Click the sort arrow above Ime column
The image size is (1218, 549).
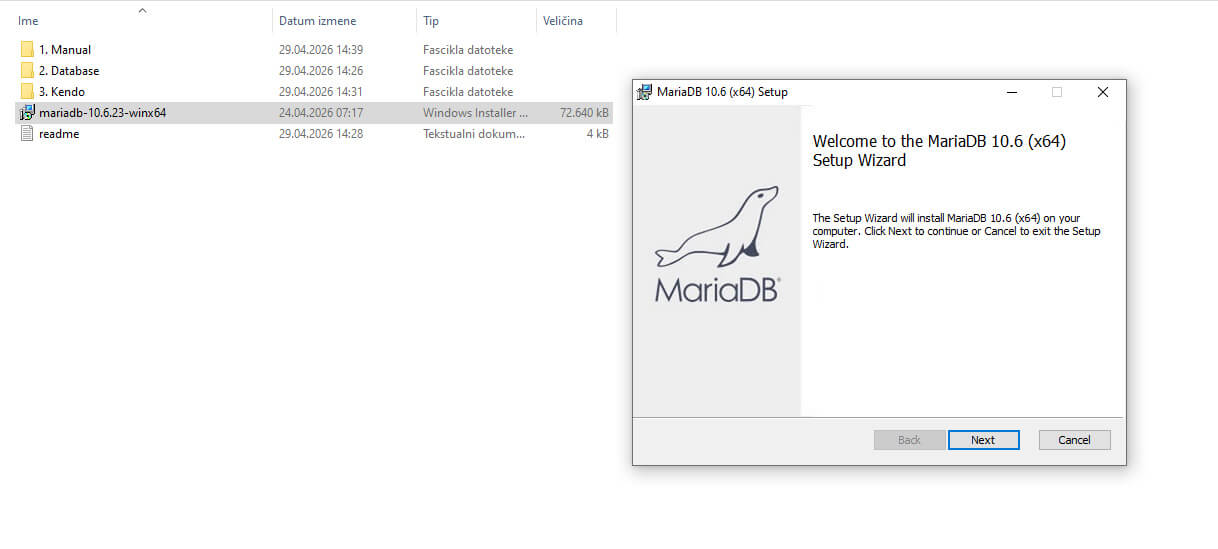[x=142, y=10]
